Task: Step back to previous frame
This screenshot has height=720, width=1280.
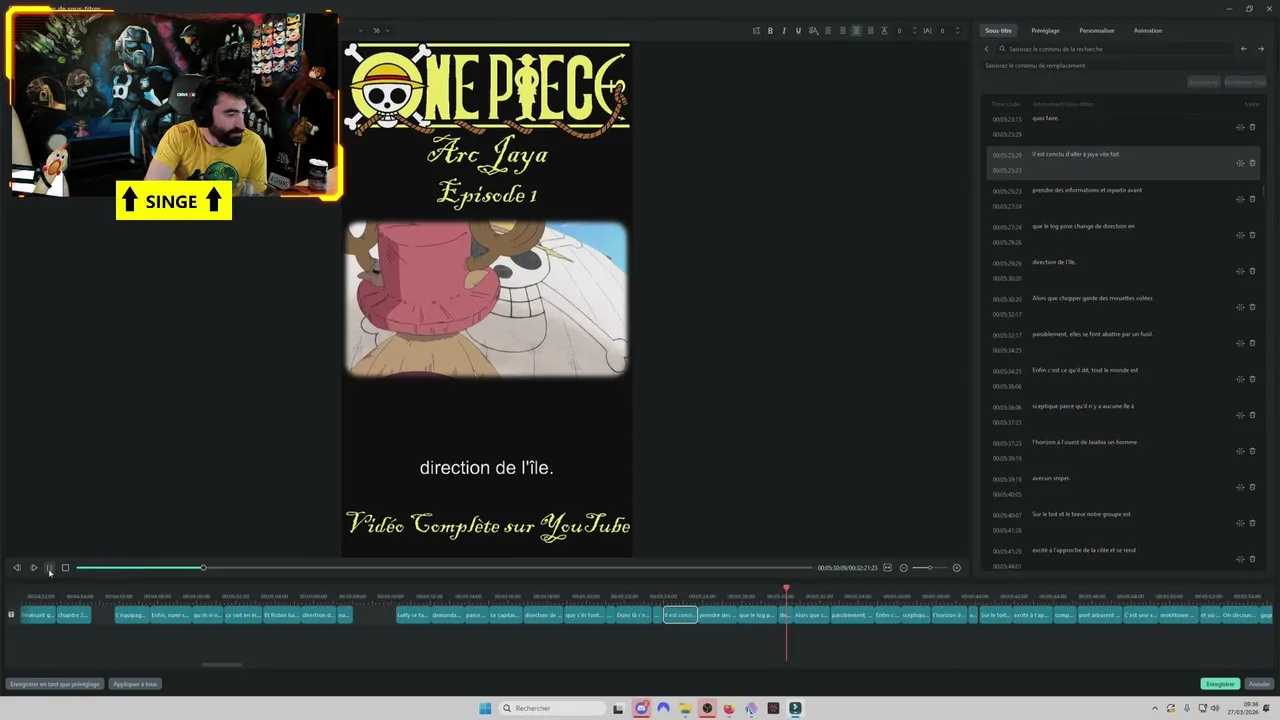Action: pyautogui.click(x=16, y=568)
